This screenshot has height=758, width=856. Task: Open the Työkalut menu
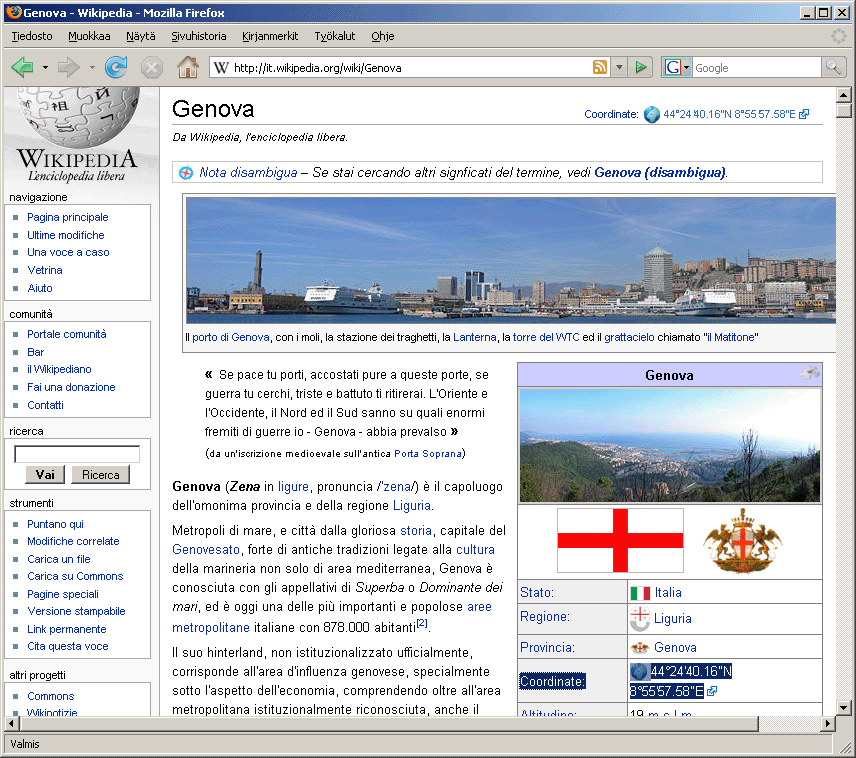[x=334, y=36]
